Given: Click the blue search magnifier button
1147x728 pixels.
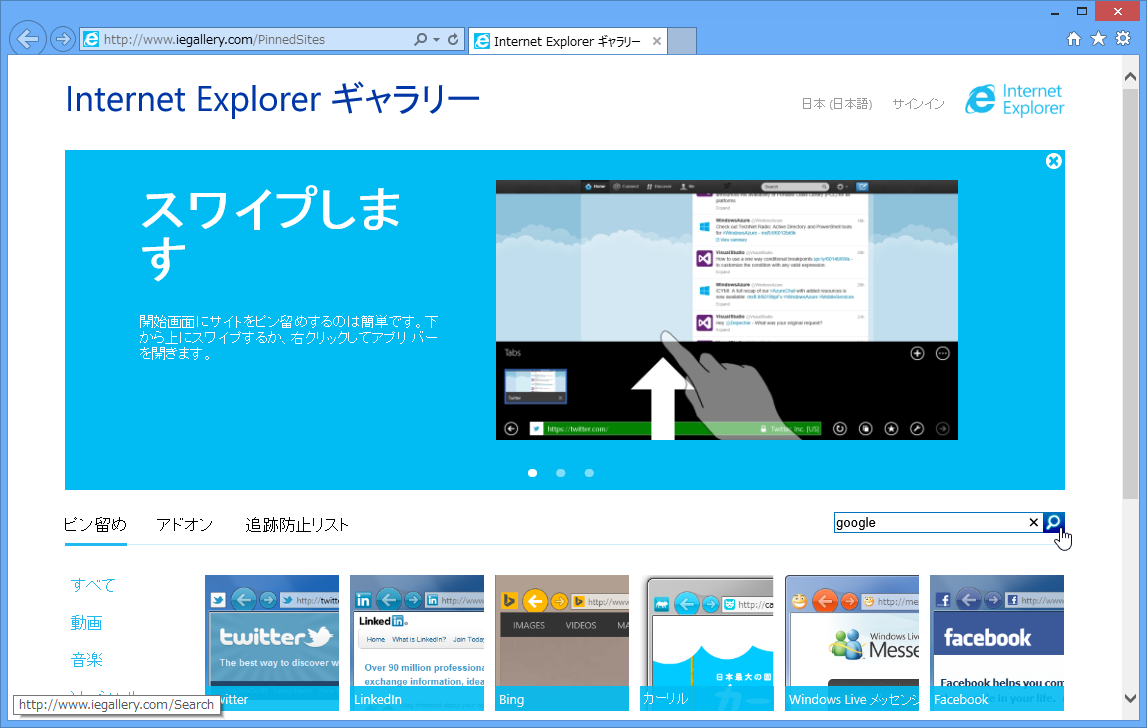Looking at the screenshot, I should click(x=1053, y=522).
